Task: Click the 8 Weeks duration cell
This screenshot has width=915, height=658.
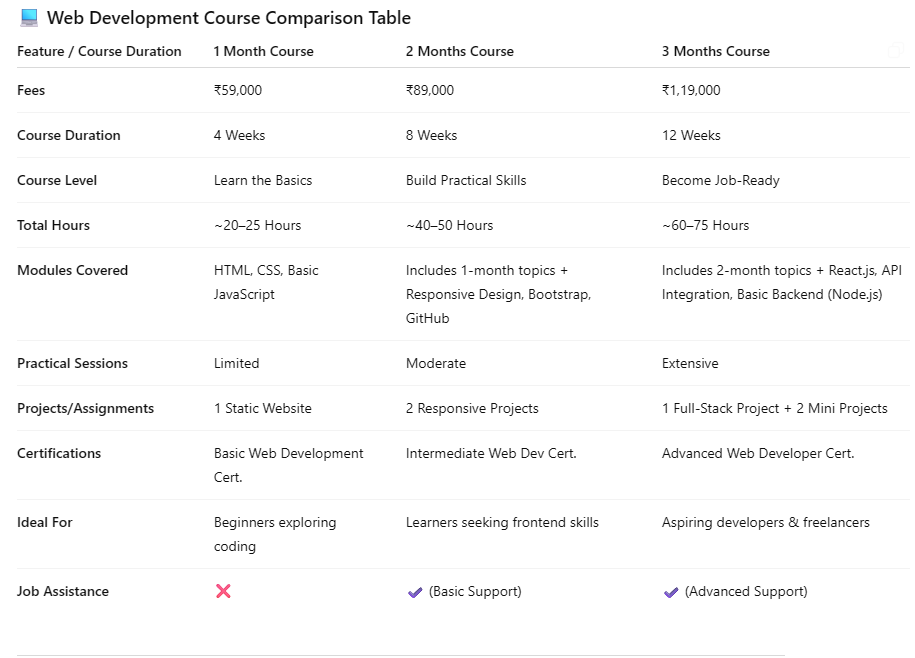Action: pos(431,135)
